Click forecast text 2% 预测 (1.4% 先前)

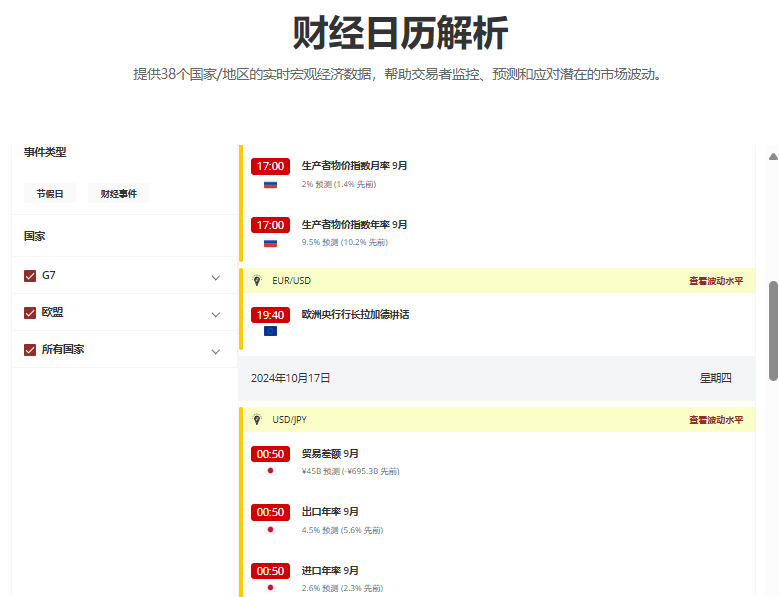coord(339,184)
